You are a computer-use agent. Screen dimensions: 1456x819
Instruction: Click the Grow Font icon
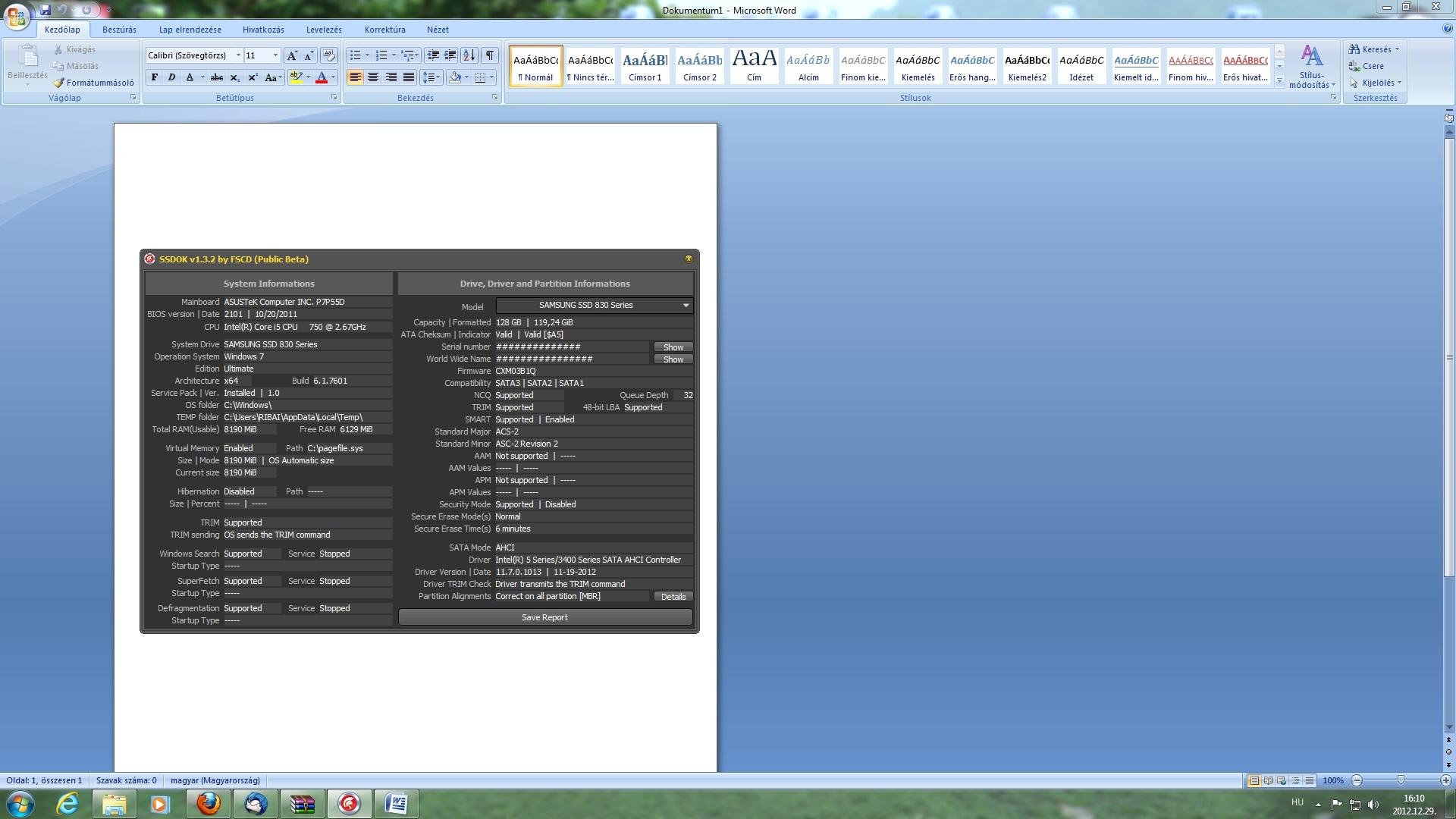(292, 55)
